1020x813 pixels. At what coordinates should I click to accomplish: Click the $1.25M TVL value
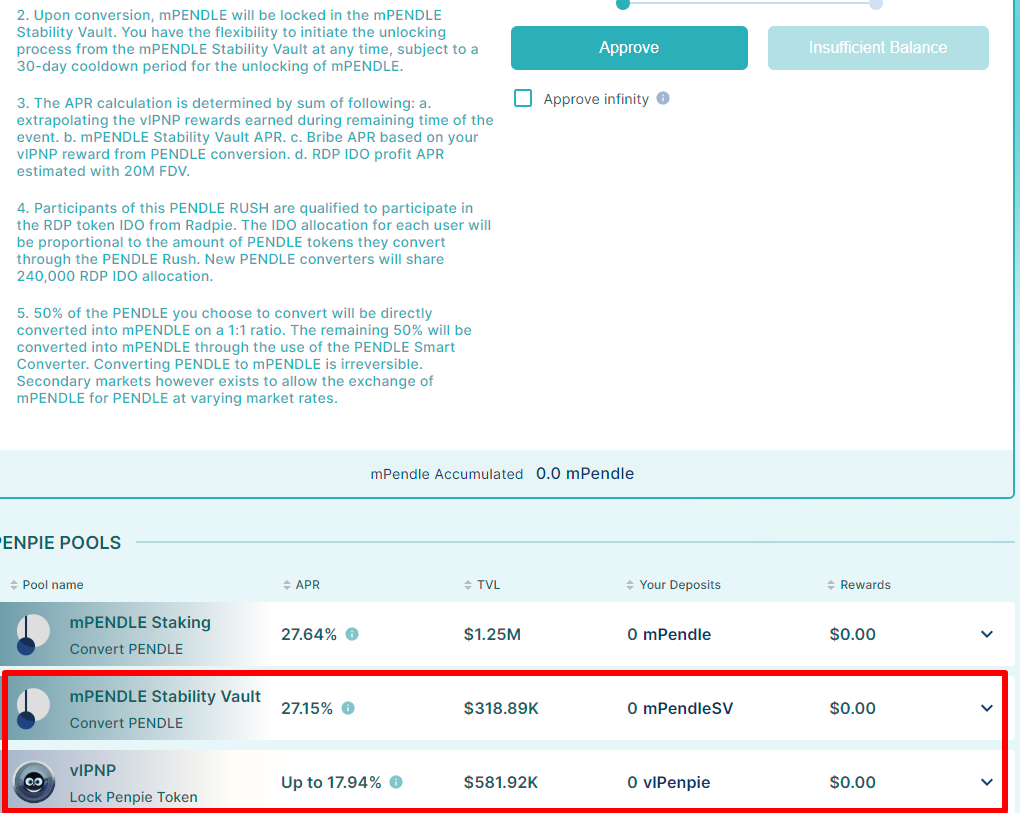492,634
